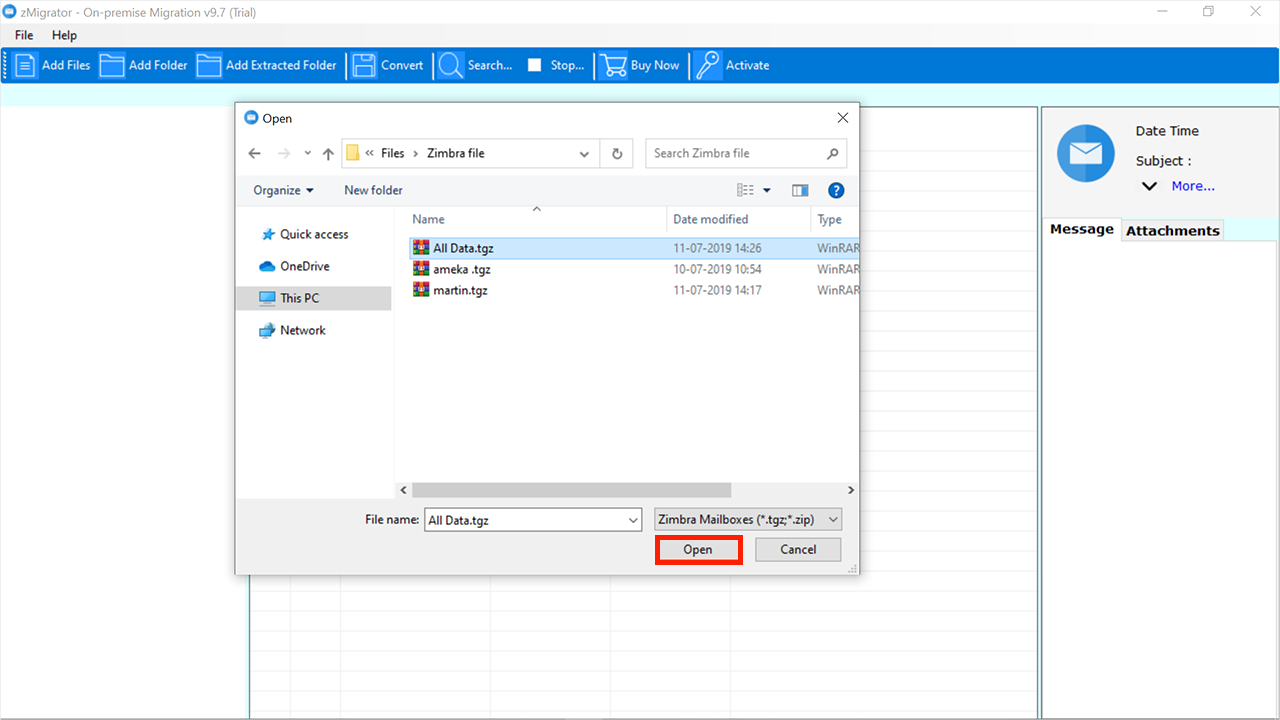
Task: Click the More... link
Action: pos(1193,186)
